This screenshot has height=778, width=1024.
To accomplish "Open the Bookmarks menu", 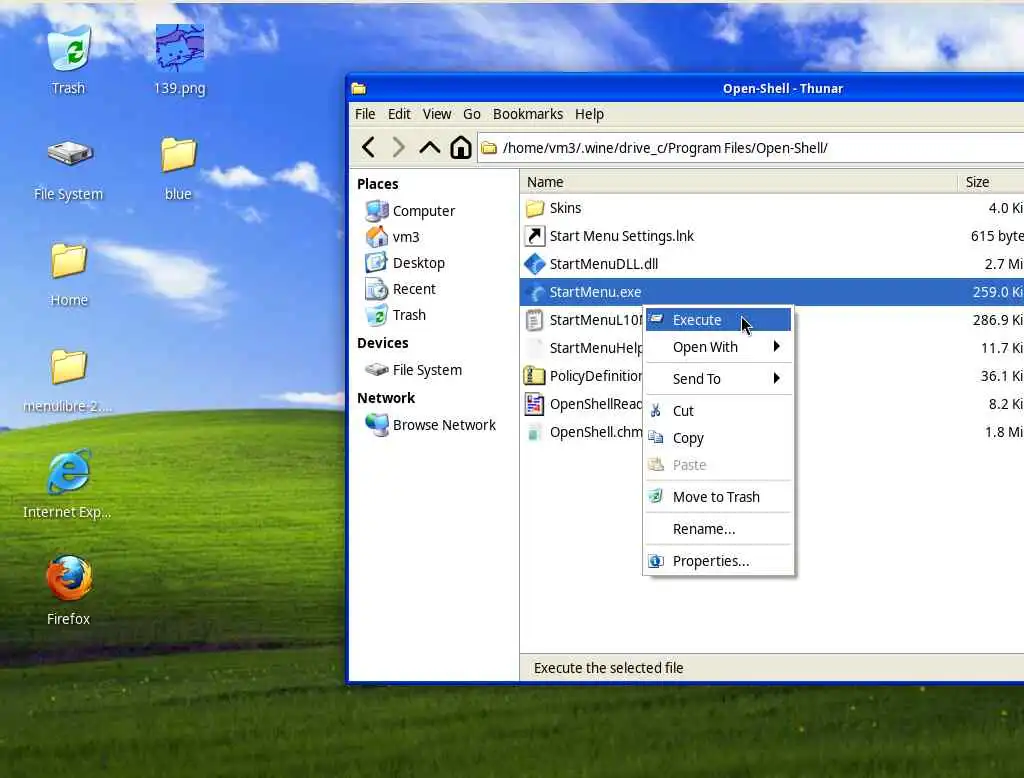I will [528, 114].
